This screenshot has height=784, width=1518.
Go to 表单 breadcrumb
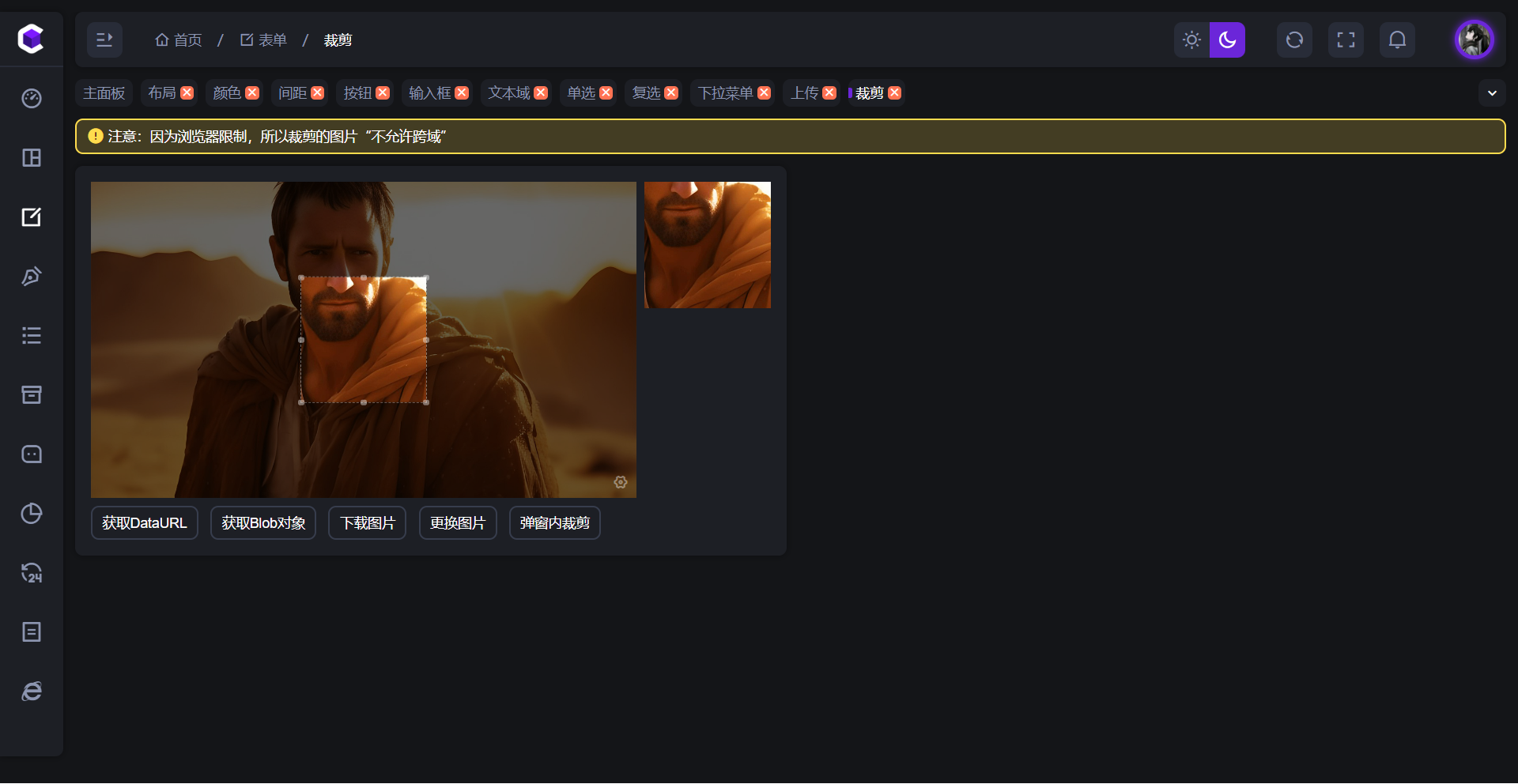[263, 40]
